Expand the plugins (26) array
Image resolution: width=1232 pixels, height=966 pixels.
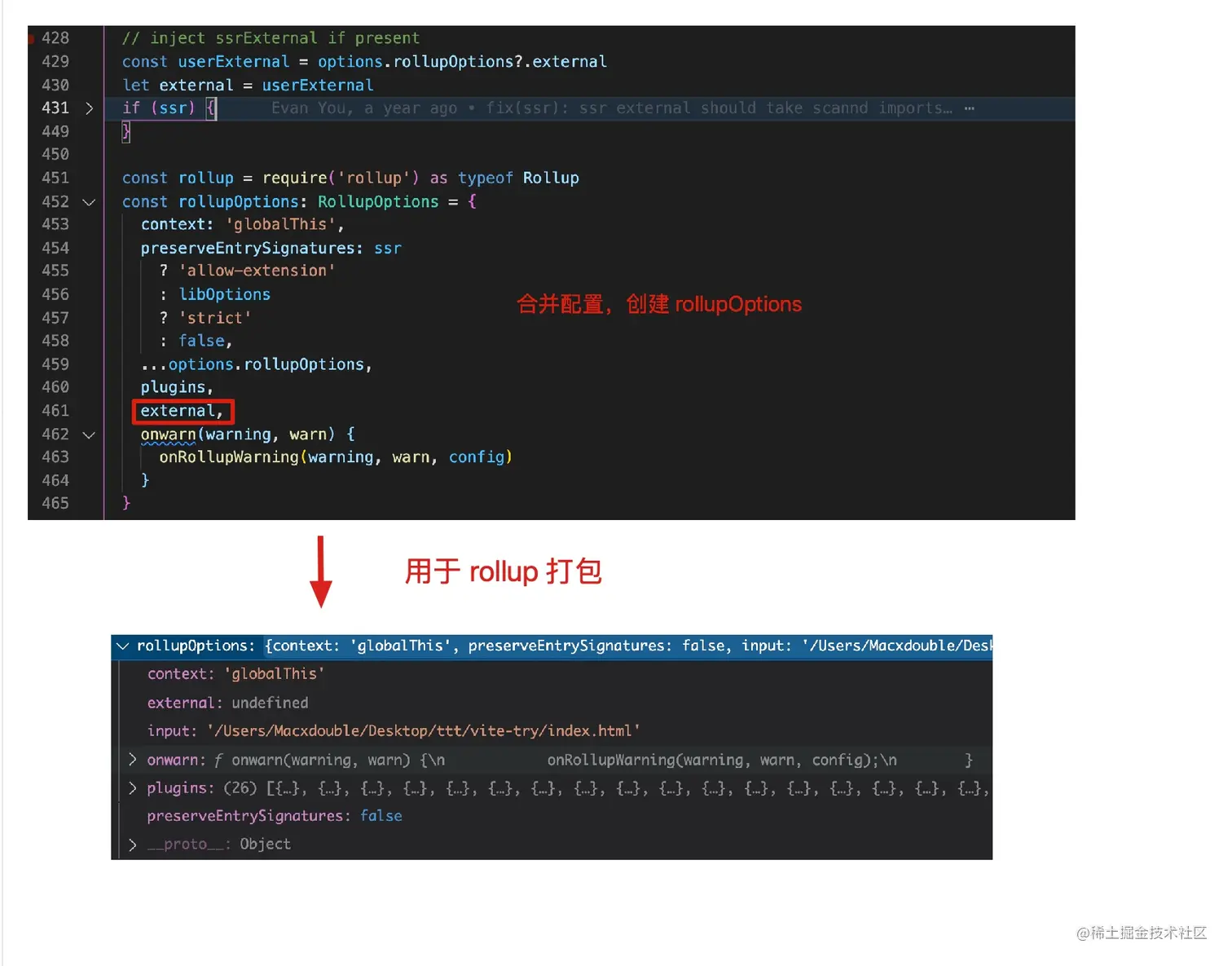(x=132, y=788)
